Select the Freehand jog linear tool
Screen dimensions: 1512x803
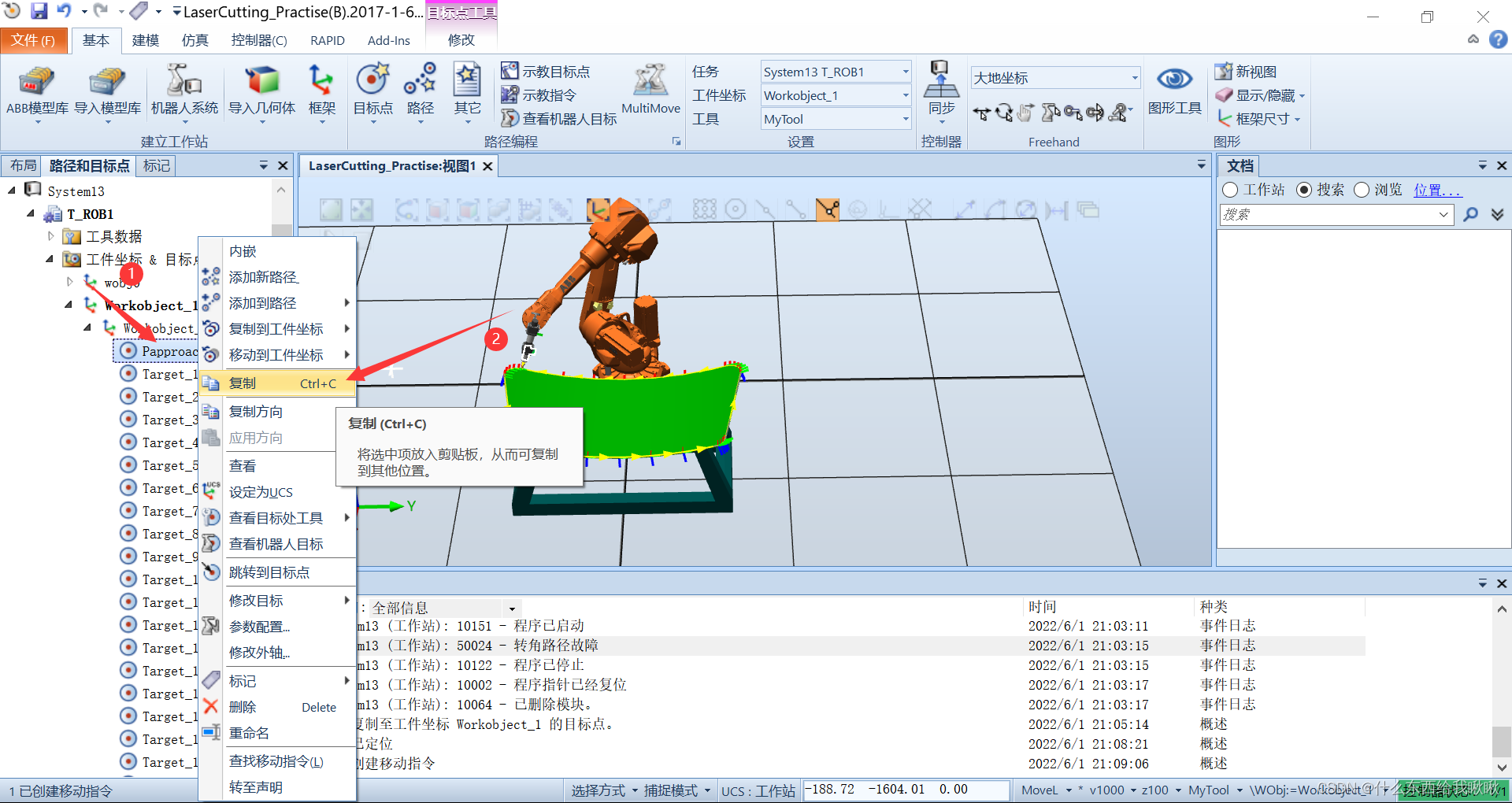[x=1073, y=113]
